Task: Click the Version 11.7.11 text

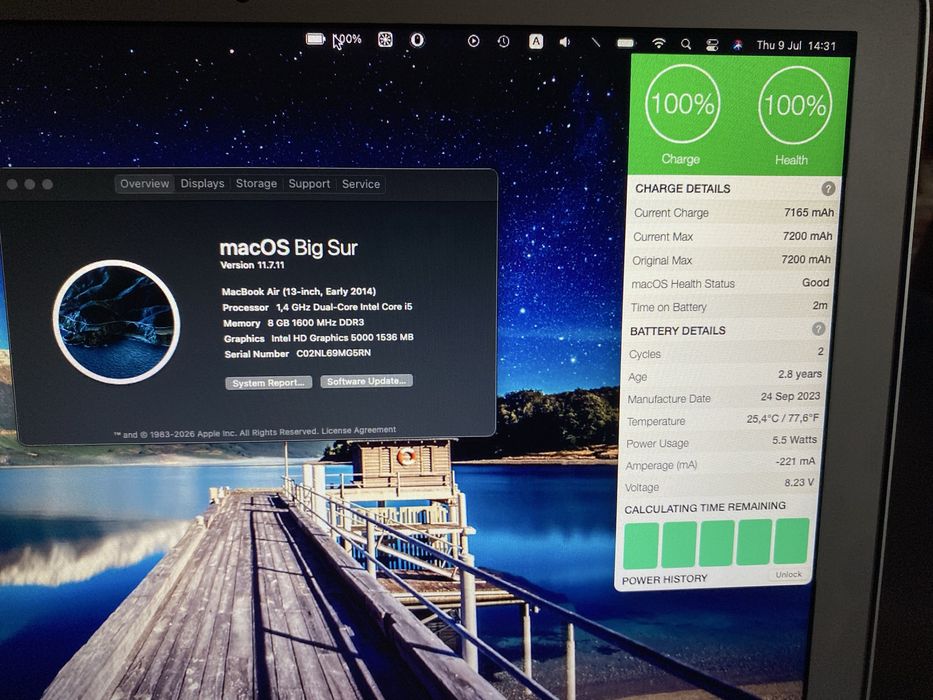Action: click(x=252, y=265)
